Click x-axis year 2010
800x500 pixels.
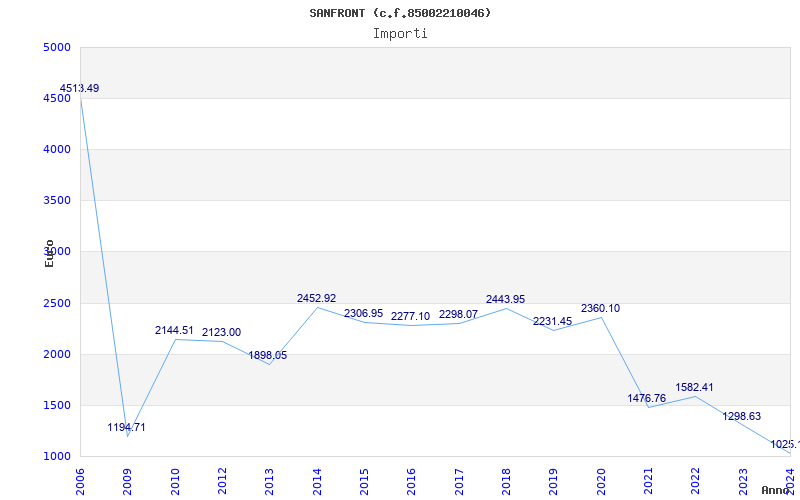175,481
